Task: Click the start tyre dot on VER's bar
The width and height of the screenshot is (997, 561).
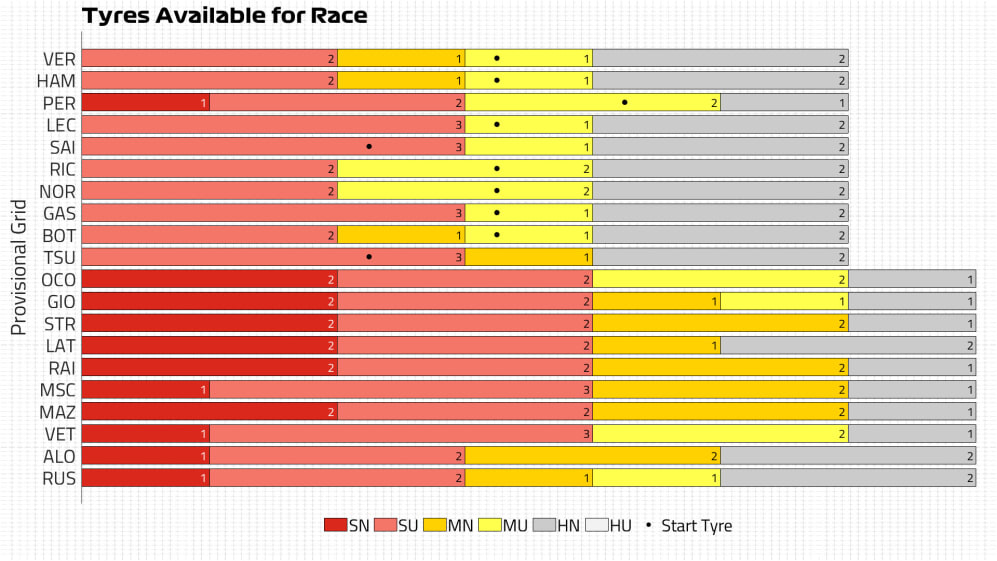Action: [x=497, y=58]
